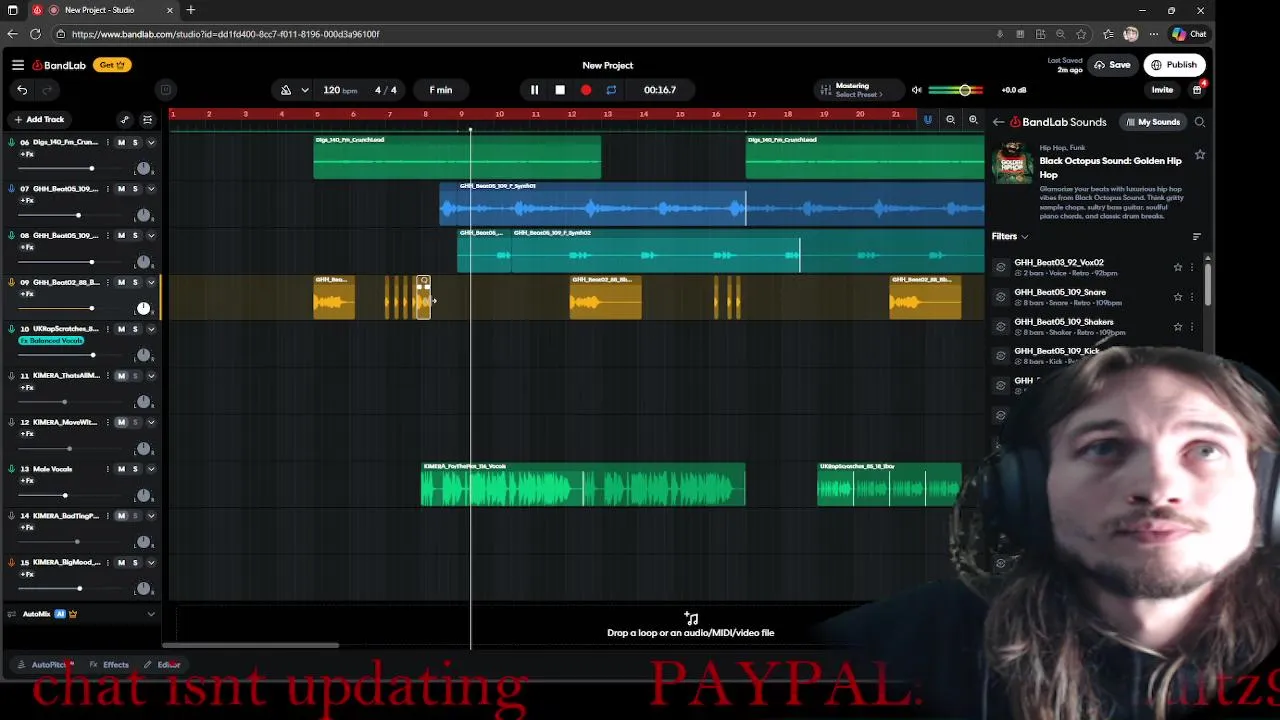Open the gift box rewards icon

pyautogui.click(x=1197, y=90)
